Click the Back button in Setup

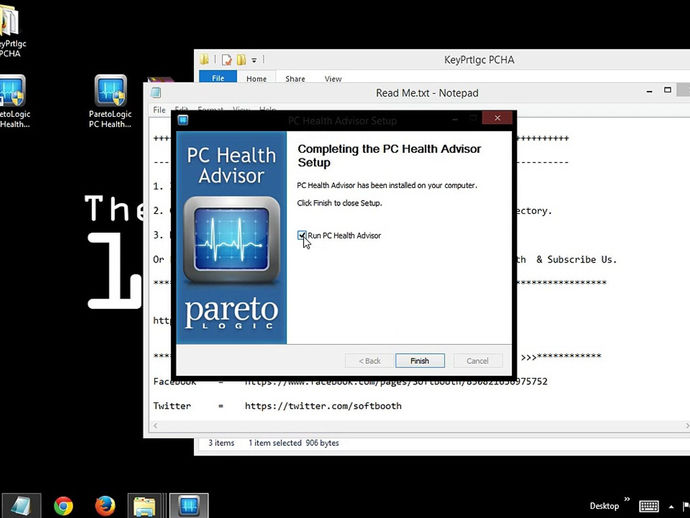369,361
